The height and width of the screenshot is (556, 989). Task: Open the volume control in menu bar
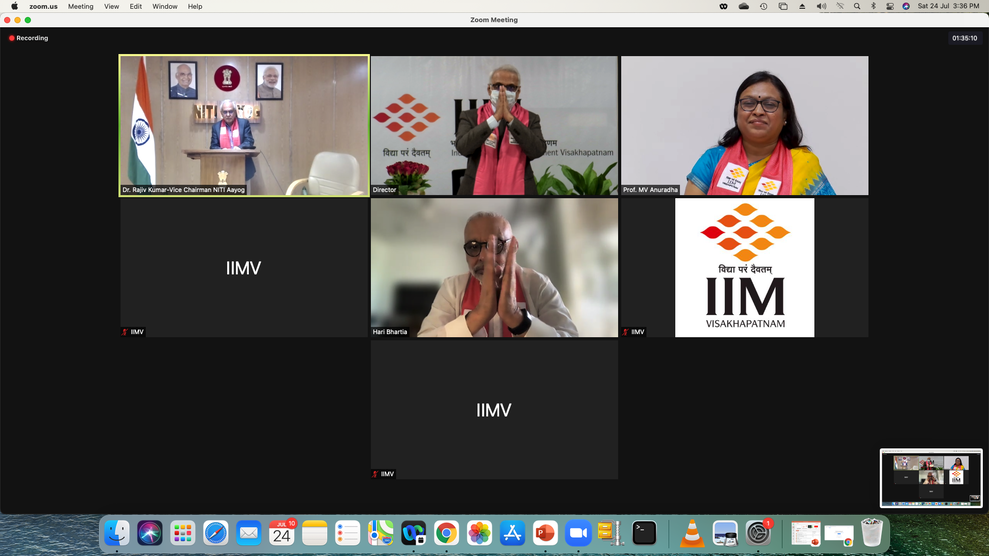[821, 6]
